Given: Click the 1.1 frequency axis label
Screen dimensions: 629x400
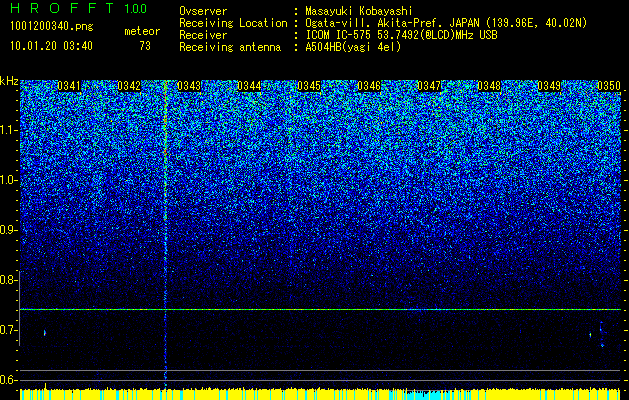Looking at the screenshot, I should (8, 130).
